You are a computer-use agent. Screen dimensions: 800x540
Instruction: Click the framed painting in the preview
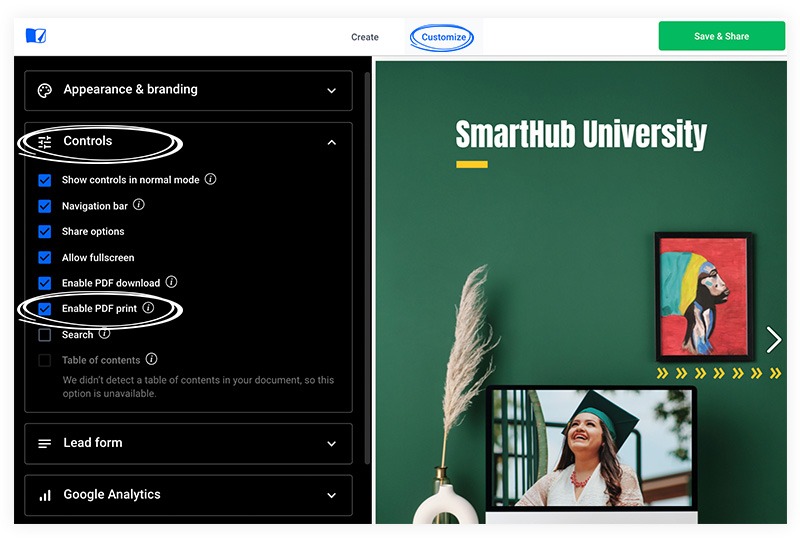(704, 297)
